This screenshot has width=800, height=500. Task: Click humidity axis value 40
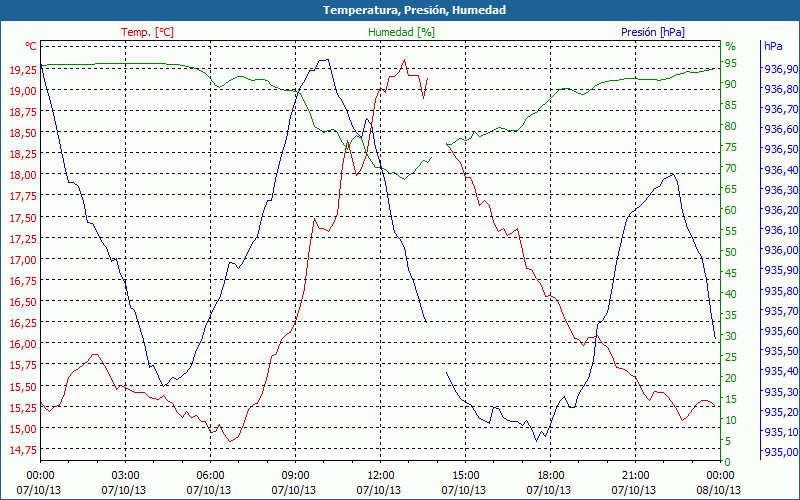click(731, 294)
